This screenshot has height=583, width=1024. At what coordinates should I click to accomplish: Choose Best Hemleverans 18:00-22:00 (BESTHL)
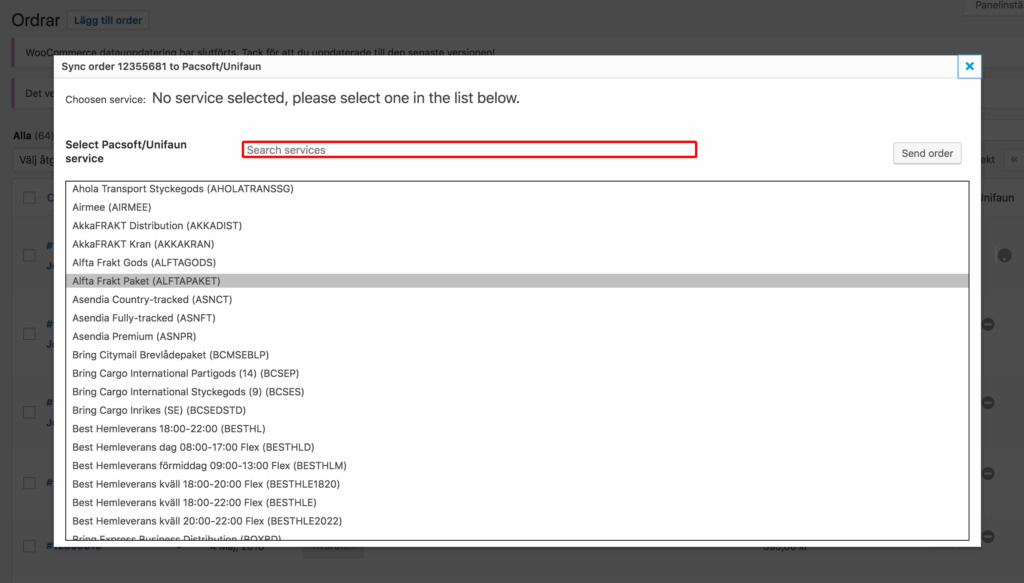tap(167, 429)
